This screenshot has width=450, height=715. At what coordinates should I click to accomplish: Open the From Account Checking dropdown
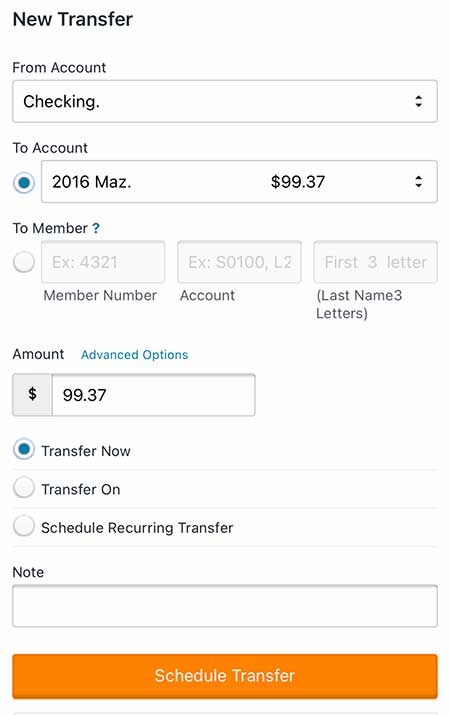point(225,101)
